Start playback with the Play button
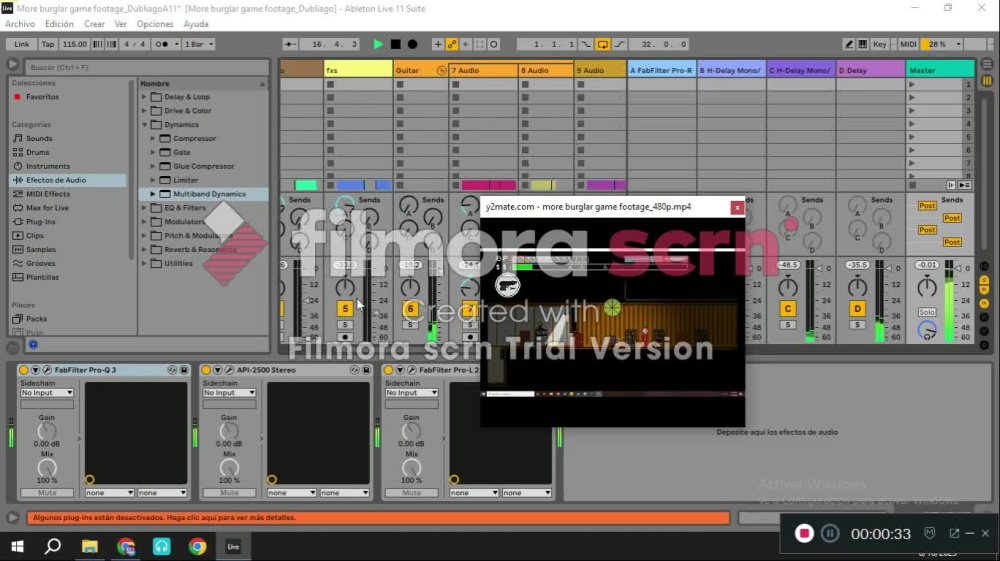1000x561 pixels. [378, 44]
